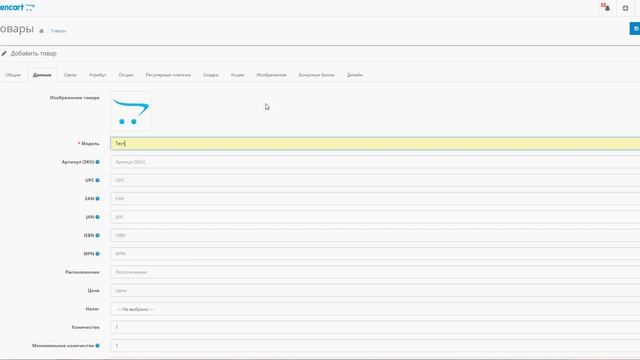This screenshot has height=360, width=640.
Task: Click the EAN input field
Action: [375, 199]
